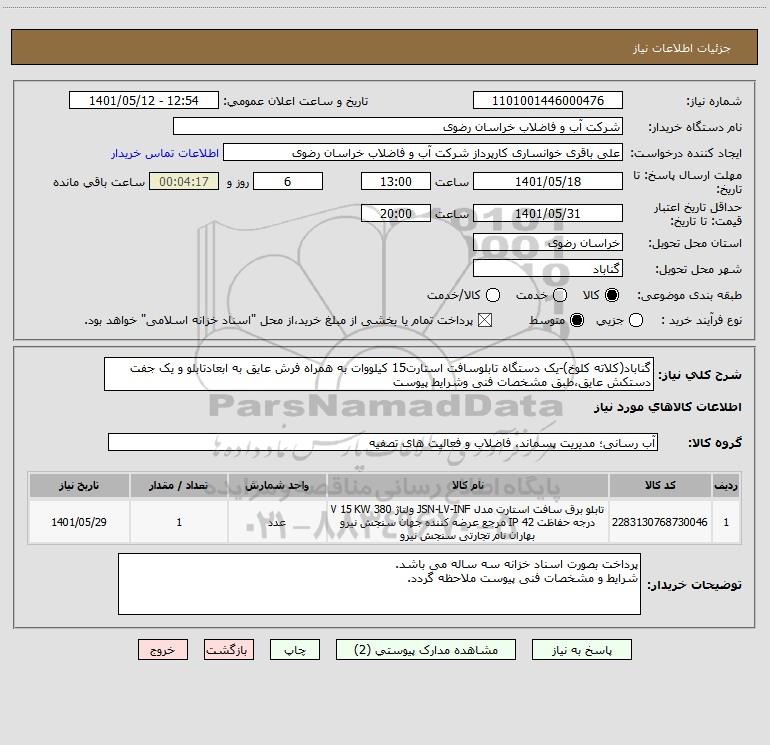Click the soft starter panel product name cell
The width and height of the screenshot is (770, 745).
pos(468,522)
